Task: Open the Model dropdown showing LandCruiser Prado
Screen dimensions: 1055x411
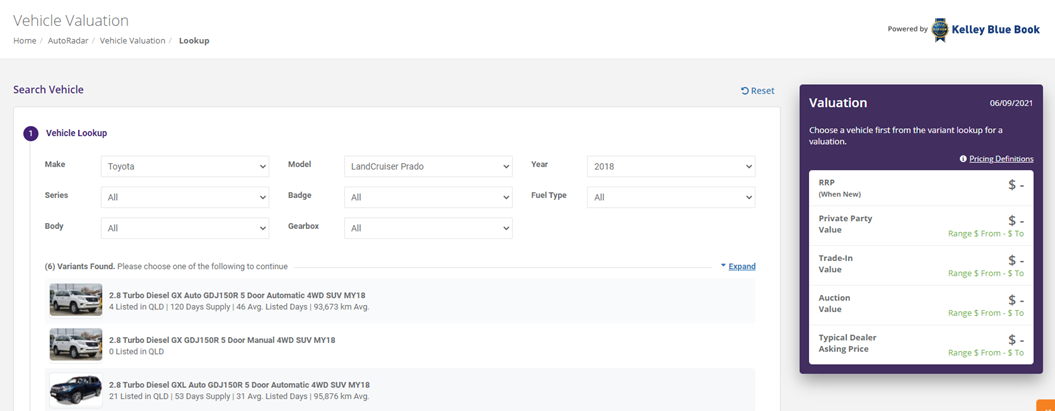Action: pos(428,166)
